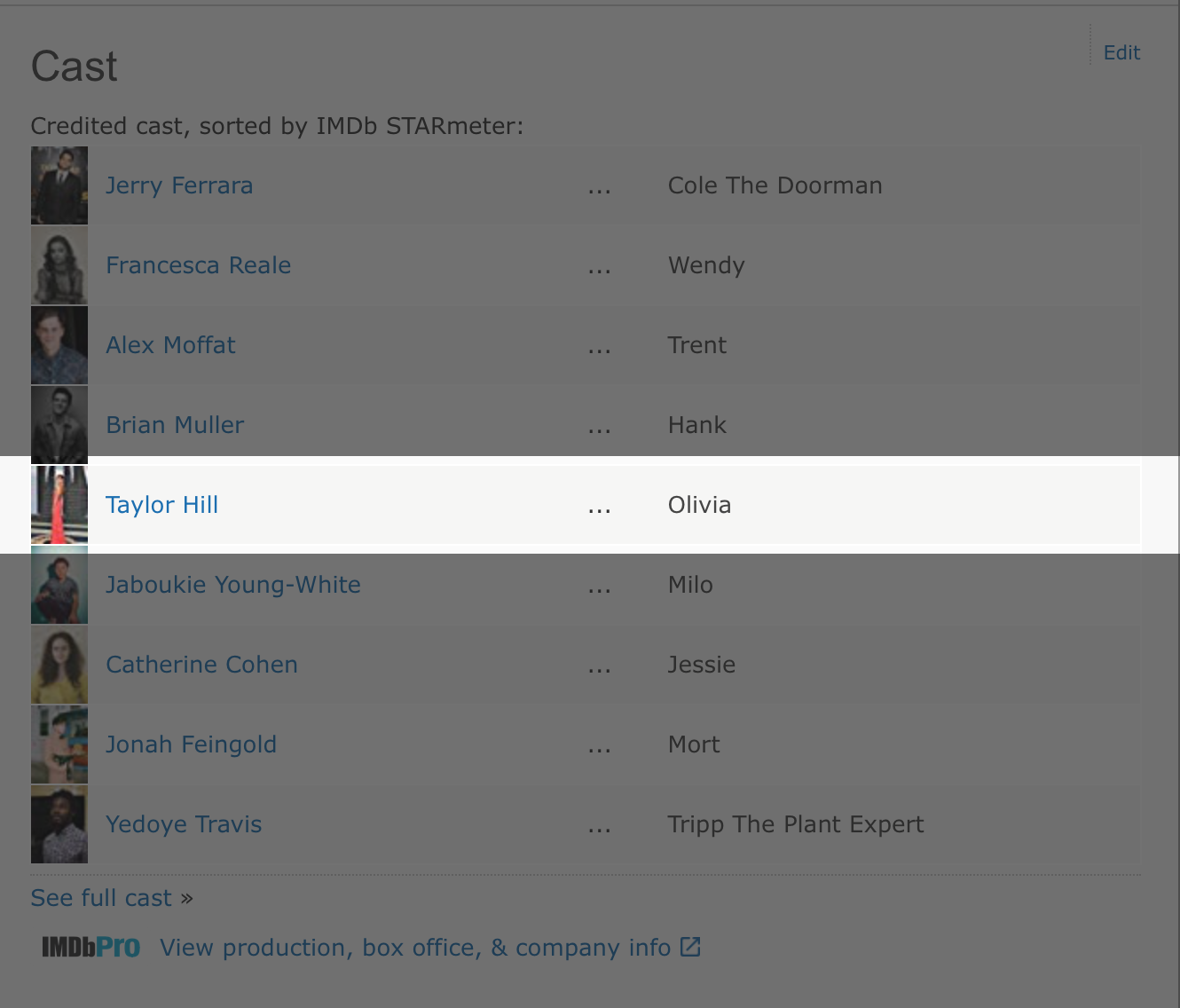This screenshot has height=1008, width=1180.
Task: Open Francesca Reale's headshot thumbnail
Action: pyautogui.click(x=59, y=265)
